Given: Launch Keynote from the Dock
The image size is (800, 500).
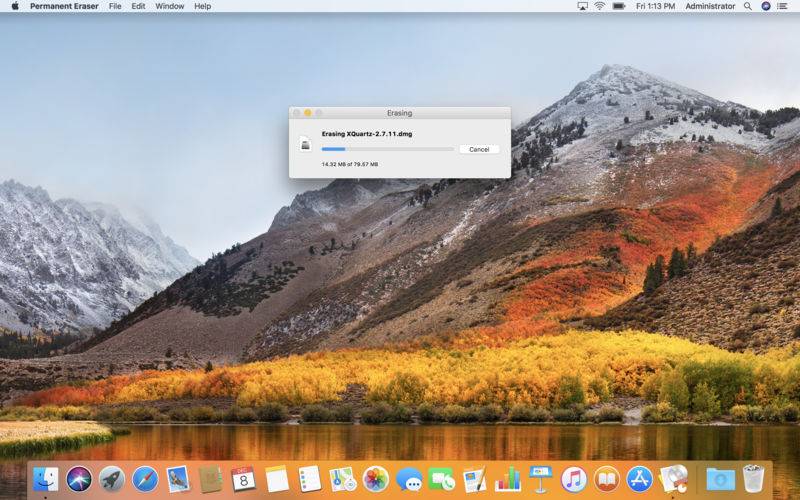Looking at the screenshot, I should click(x=541, y=480).
